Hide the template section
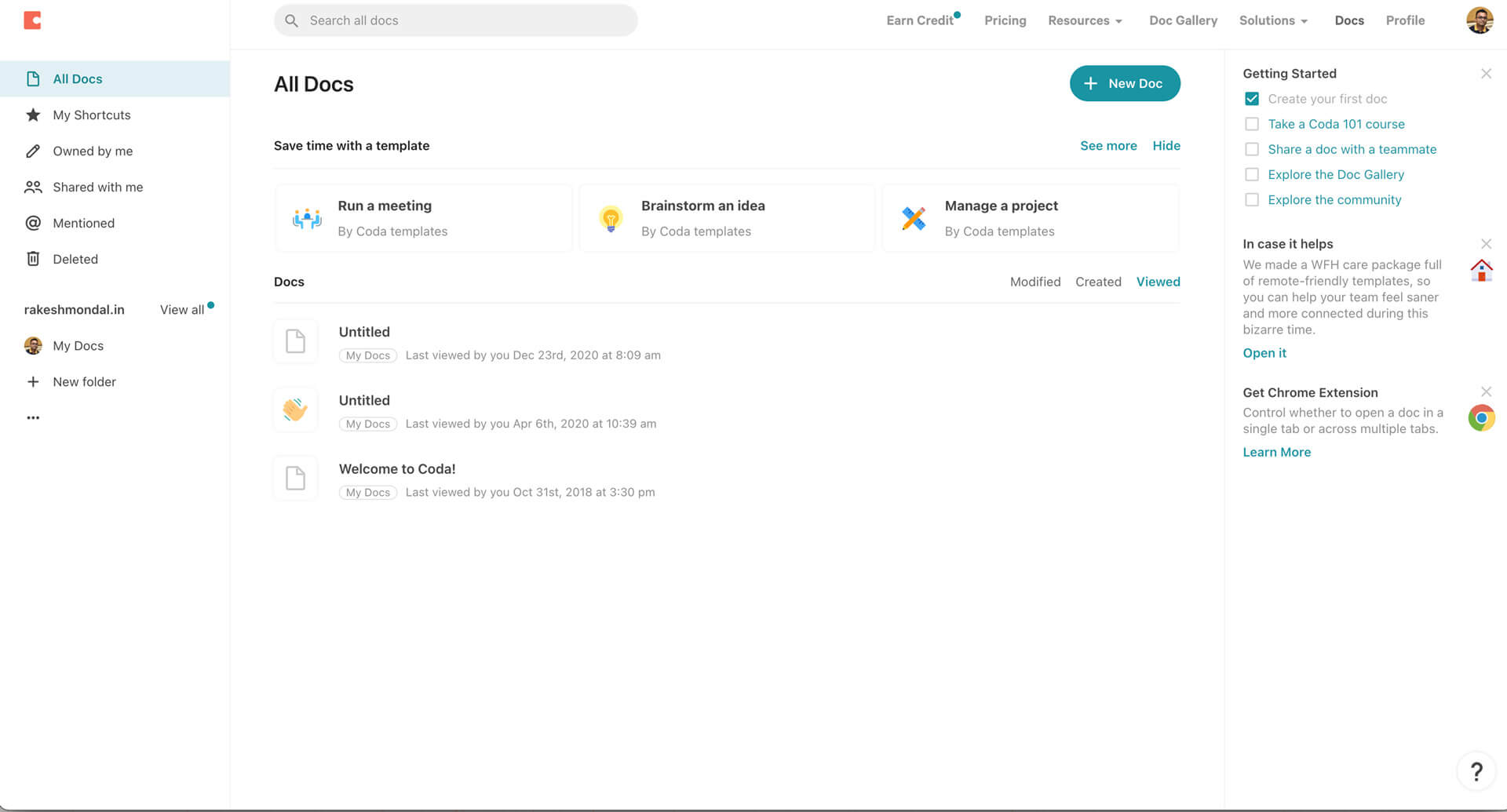The height and width of the screenshot is (812, 1507). coord(1166,145)
